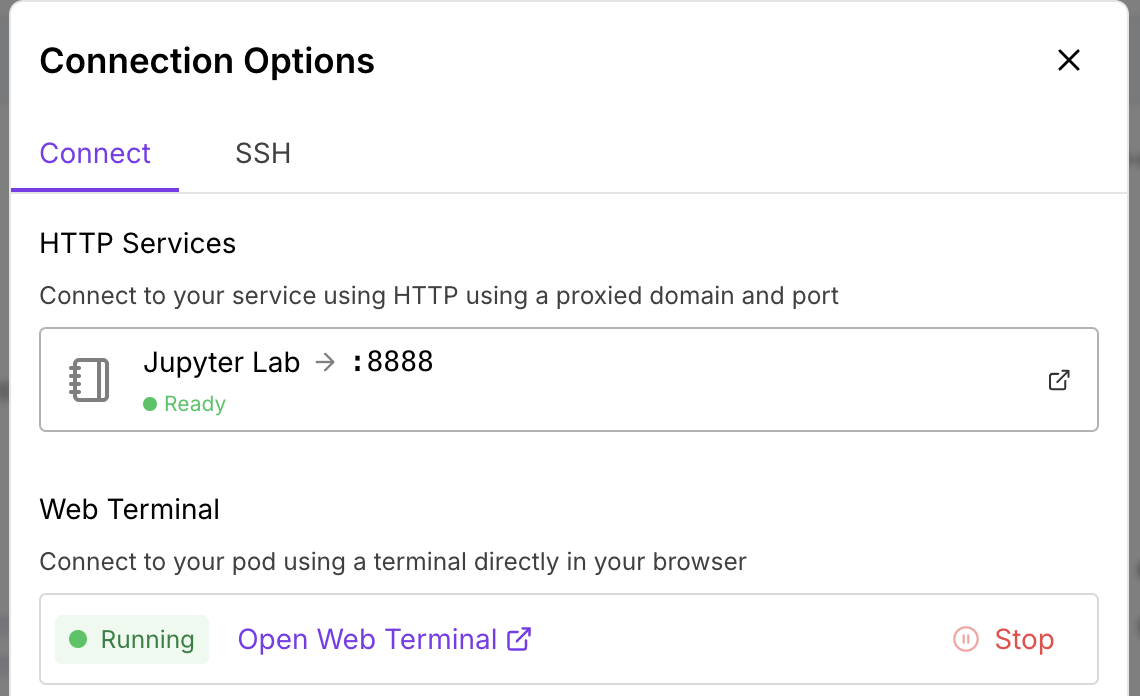The height and width of the screenshot is (696, 1140).
Task: Click the Connection Options dialog title
Action: (x=207, y=61)
